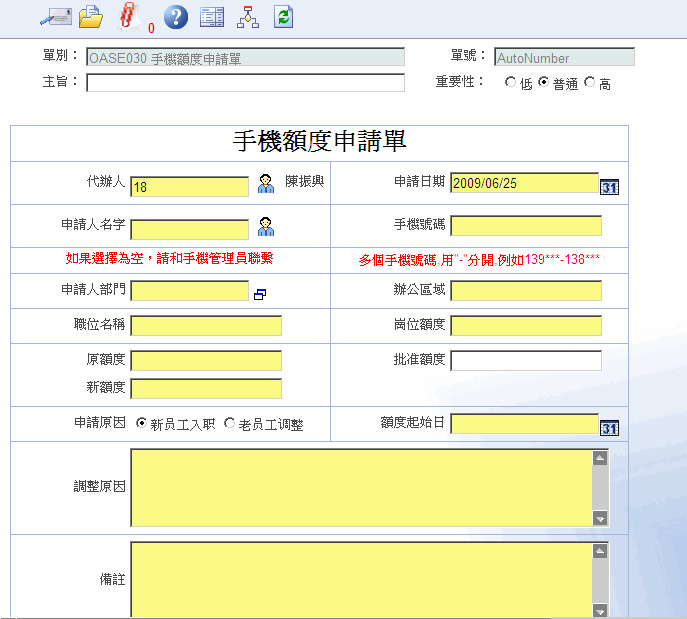Screen dimensions: 687x619
Task: Click person picker icon beside 代辦人 field
Action: pyautogui.click(x=266, y=183)
